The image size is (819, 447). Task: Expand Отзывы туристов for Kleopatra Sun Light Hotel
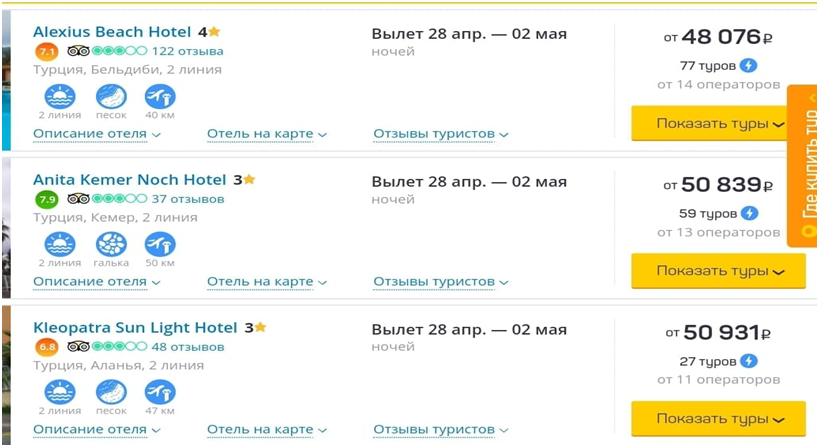[x=440, y=430]
